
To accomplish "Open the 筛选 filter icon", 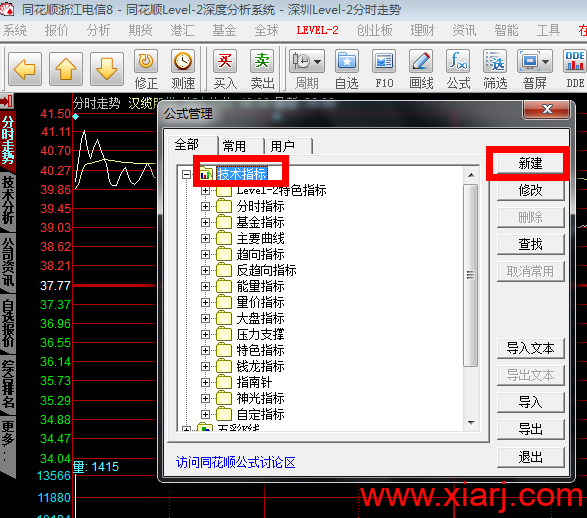I will click(x=495, y=61).
